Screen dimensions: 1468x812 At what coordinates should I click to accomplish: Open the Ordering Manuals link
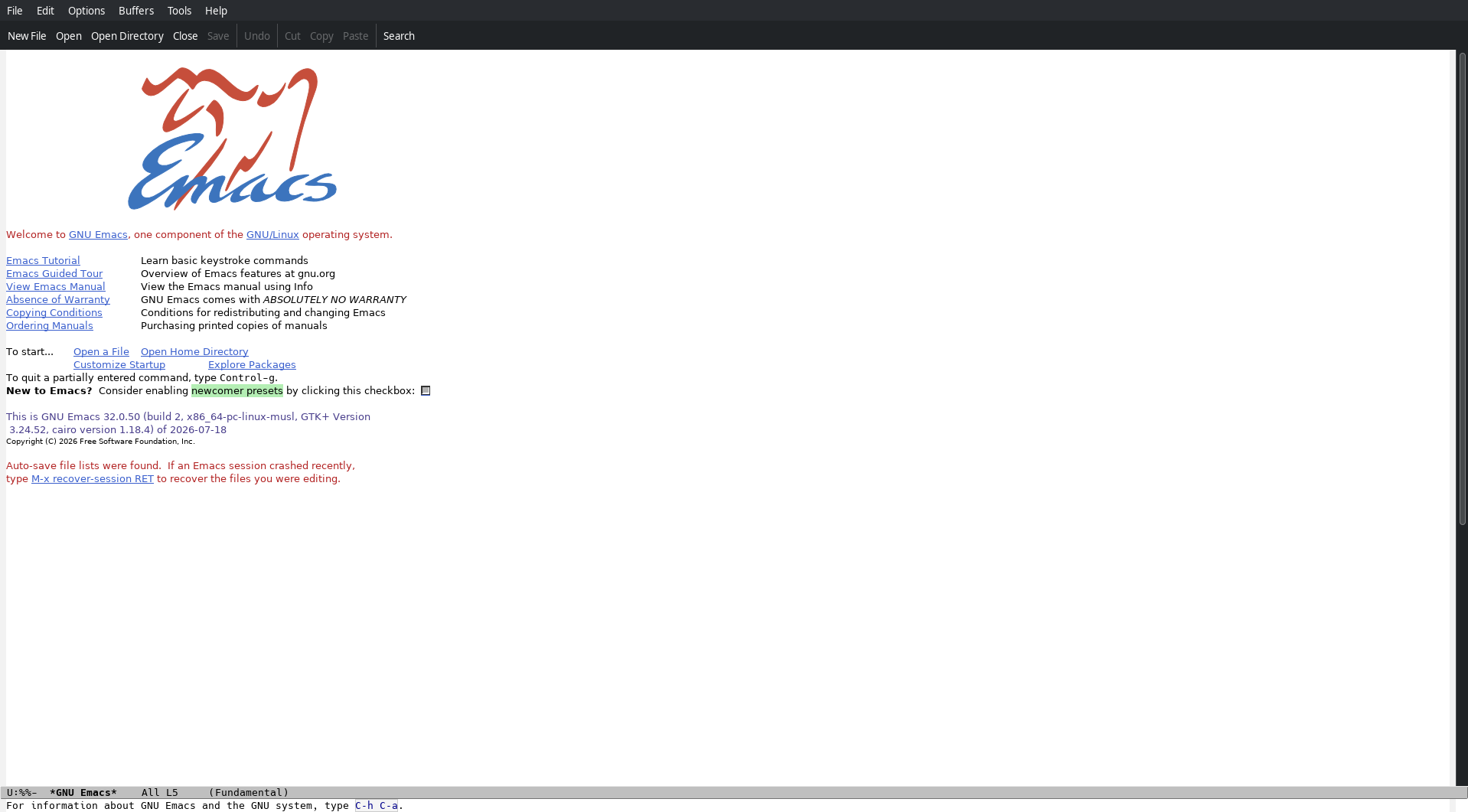(x=50, y=326)
